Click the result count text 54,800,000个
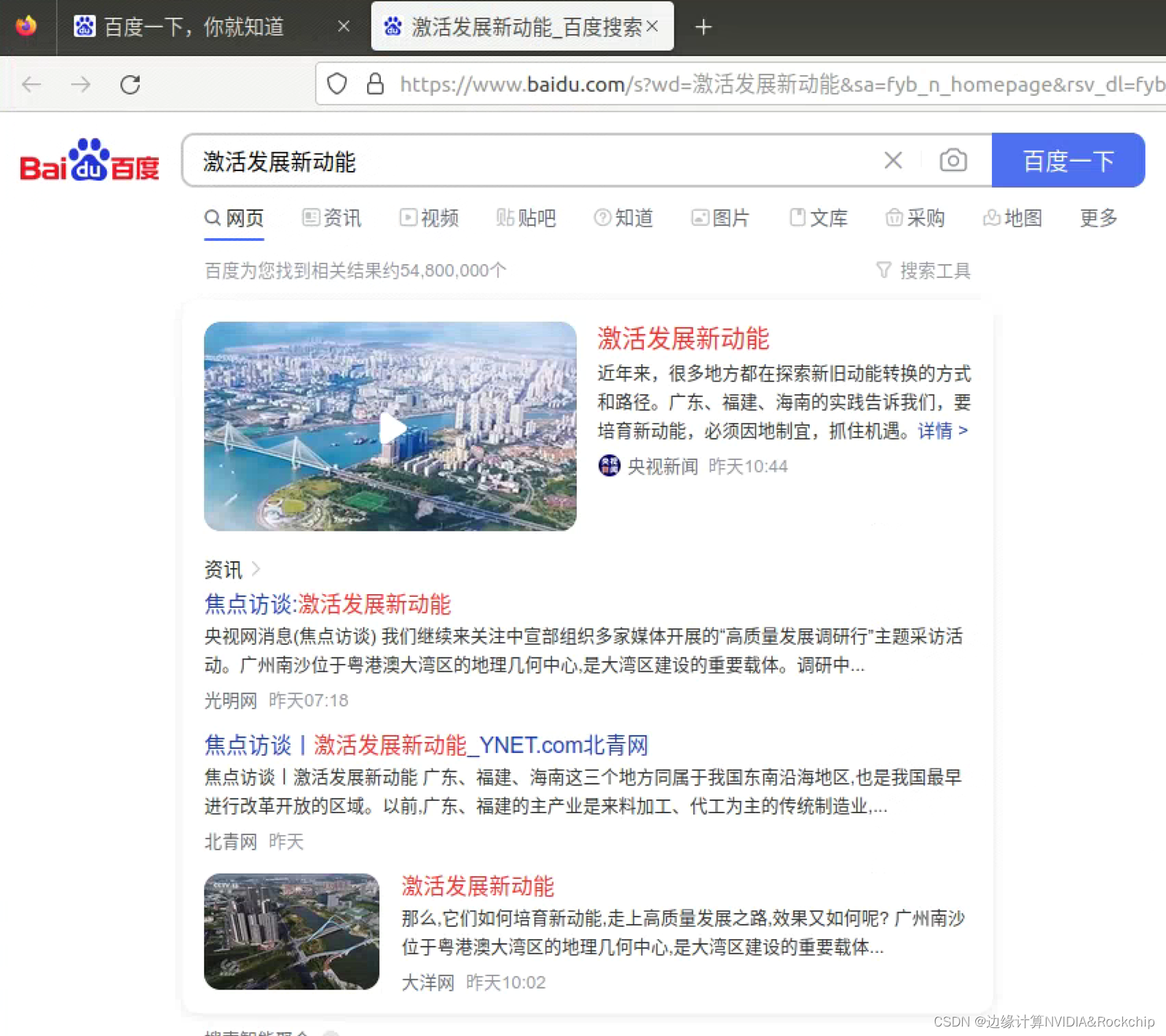The height and width of the screenshot is (1036, 1166). (x=453, y=271)
